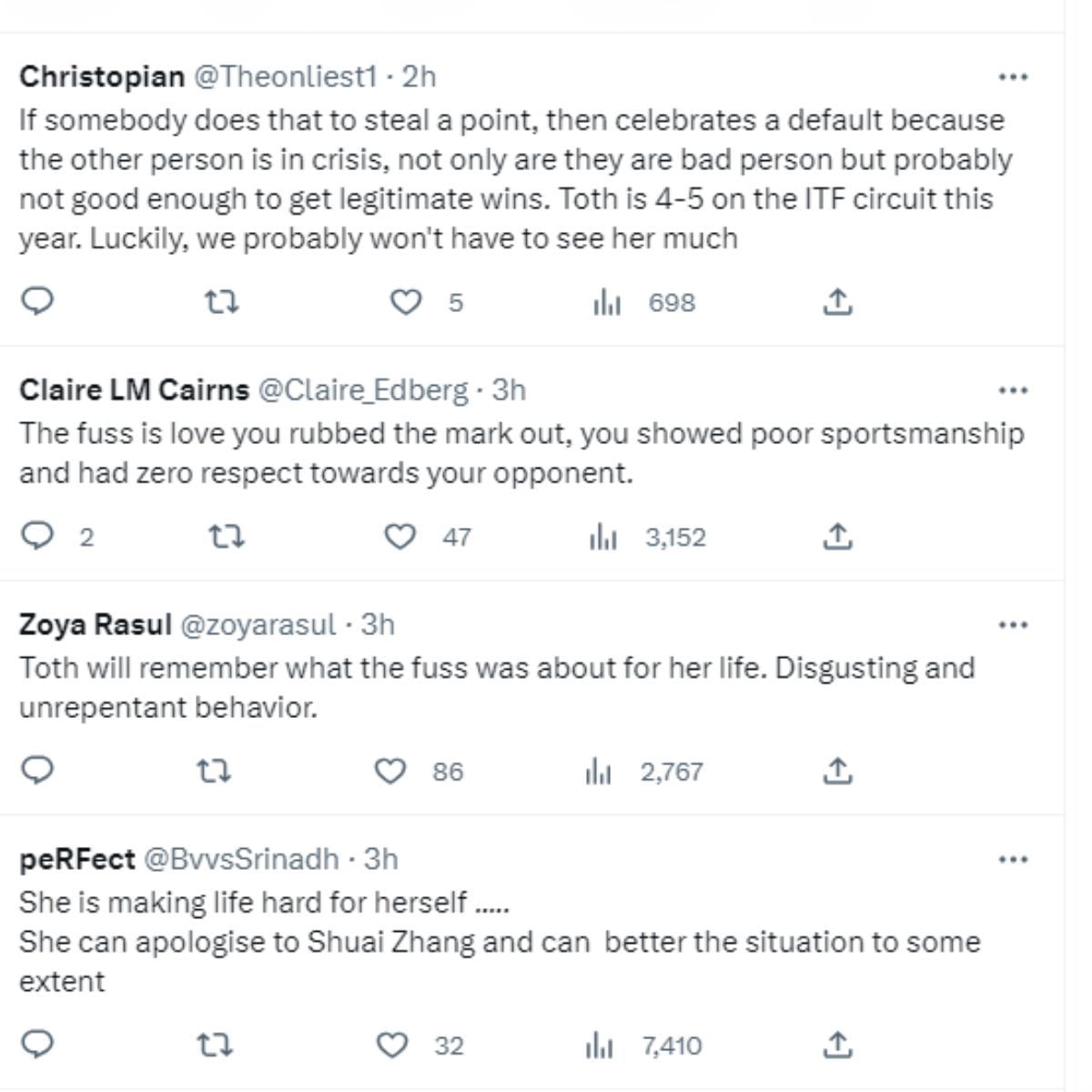Reply to Claire LM Cairns' tweet
The width and height of the screenshot is (1092, 1092).
pos(37,537)
